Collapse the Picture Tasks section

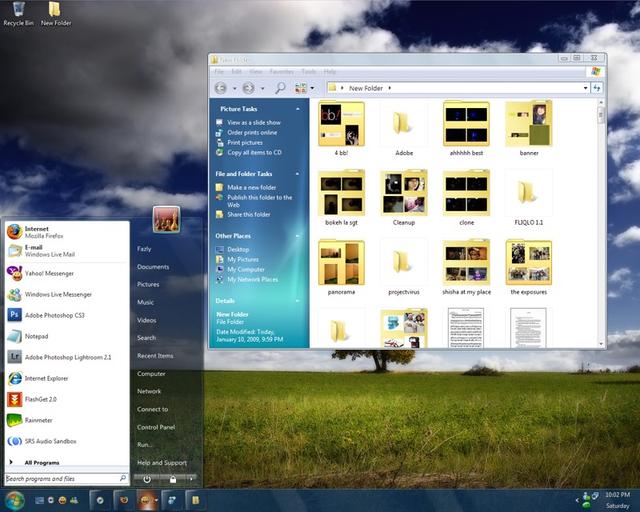297,109
